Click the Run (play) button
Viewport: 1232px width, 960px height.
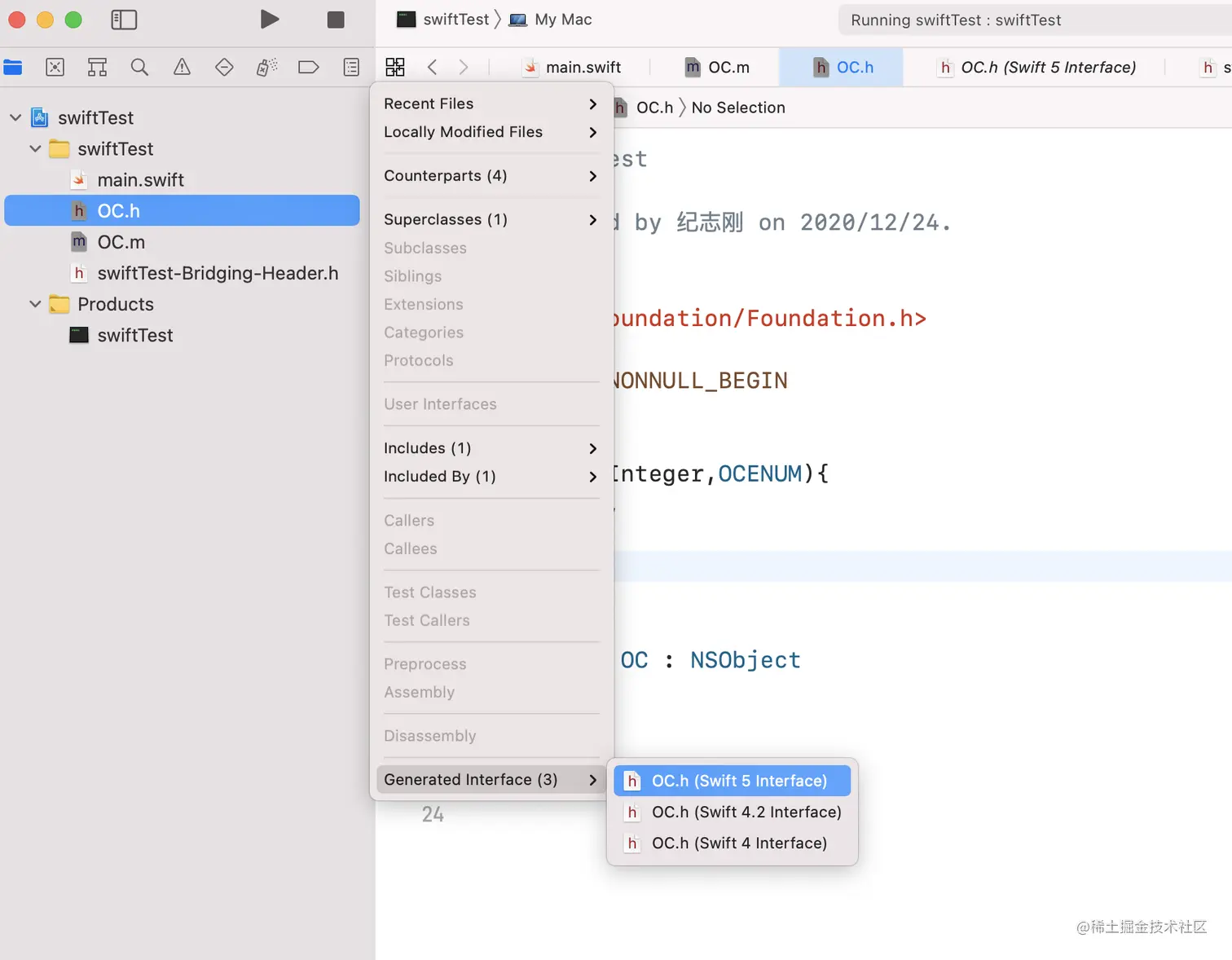click(270, 20)
